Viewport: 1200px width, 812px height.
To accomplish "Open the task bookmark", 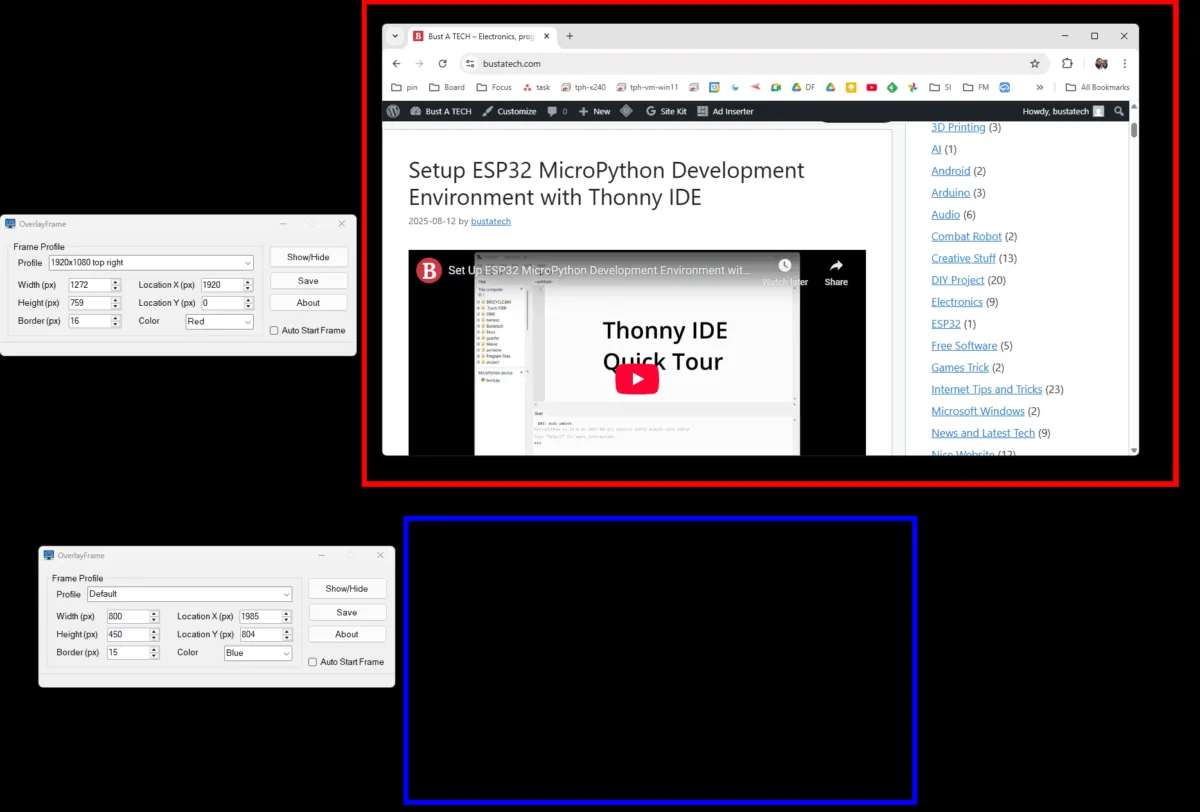I will 537,87.
